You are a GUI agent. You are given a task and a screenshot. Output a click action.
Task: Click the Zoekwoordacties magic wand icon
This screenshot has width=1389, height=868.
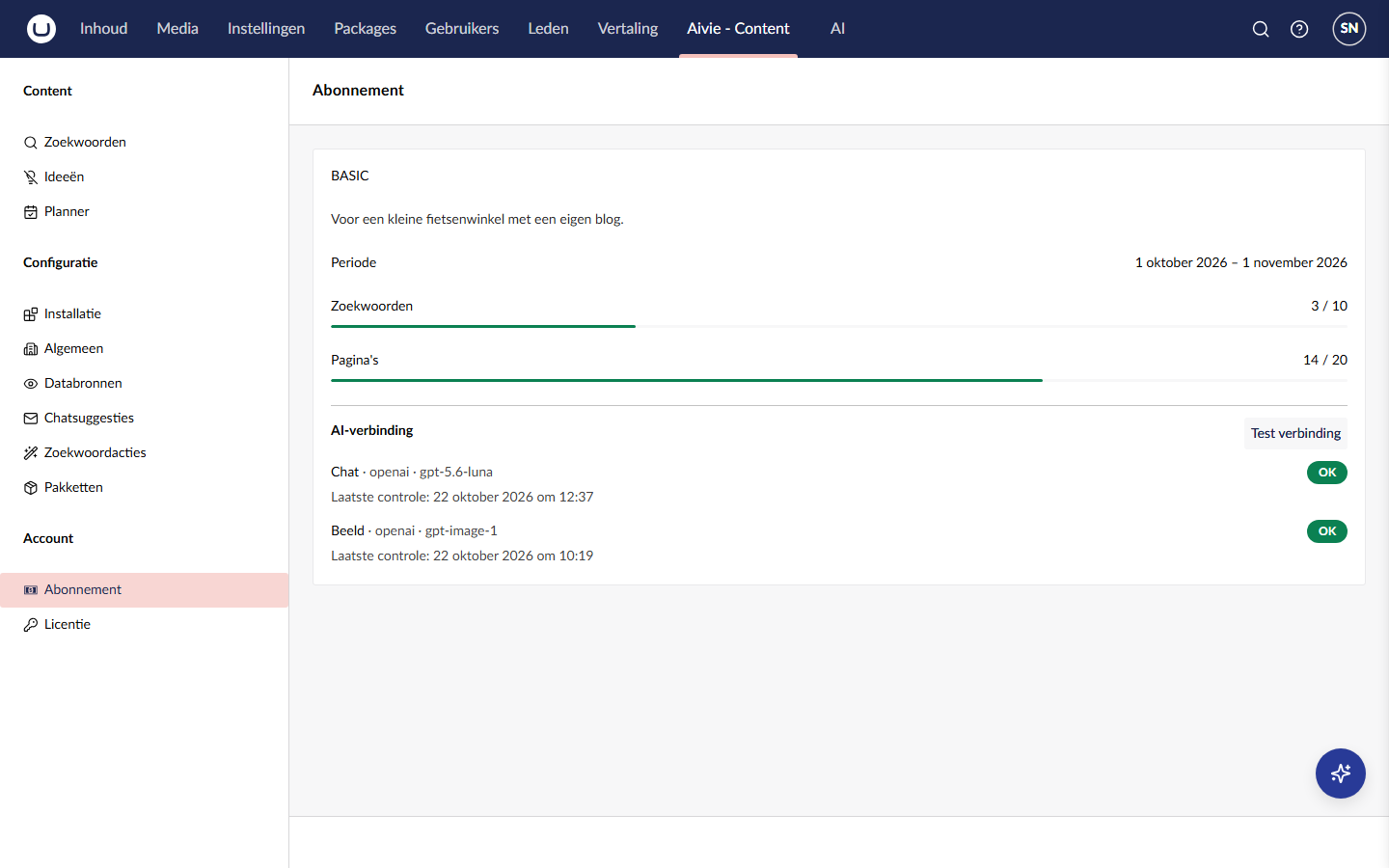(x=31, y=453)
